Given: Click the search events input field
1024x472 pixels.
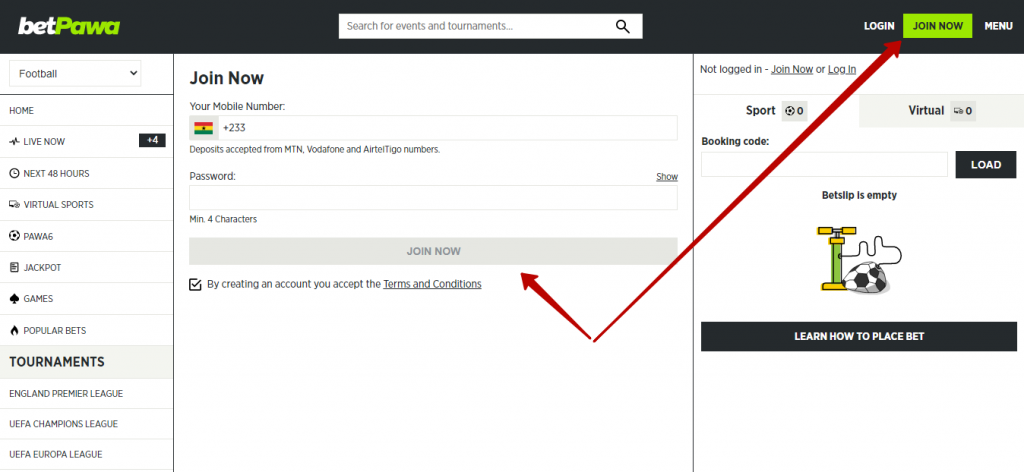Looking at the screenshot, I should pyautogui.click(x=478, y=26).
